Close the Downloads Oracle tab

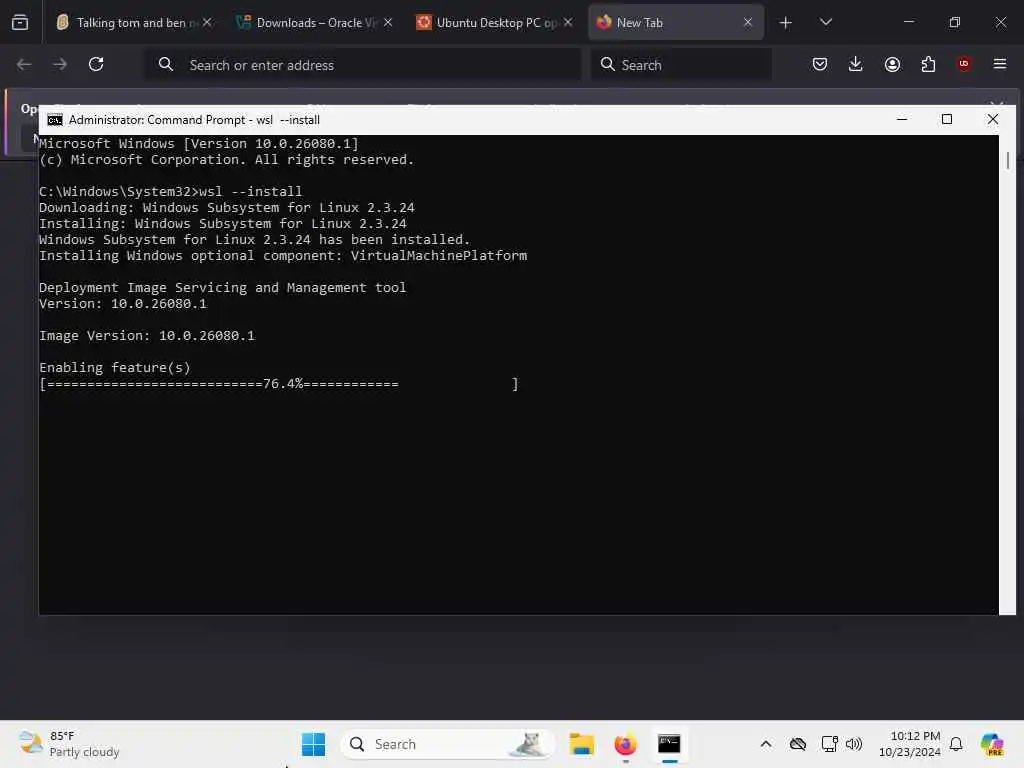pos(388,22)
